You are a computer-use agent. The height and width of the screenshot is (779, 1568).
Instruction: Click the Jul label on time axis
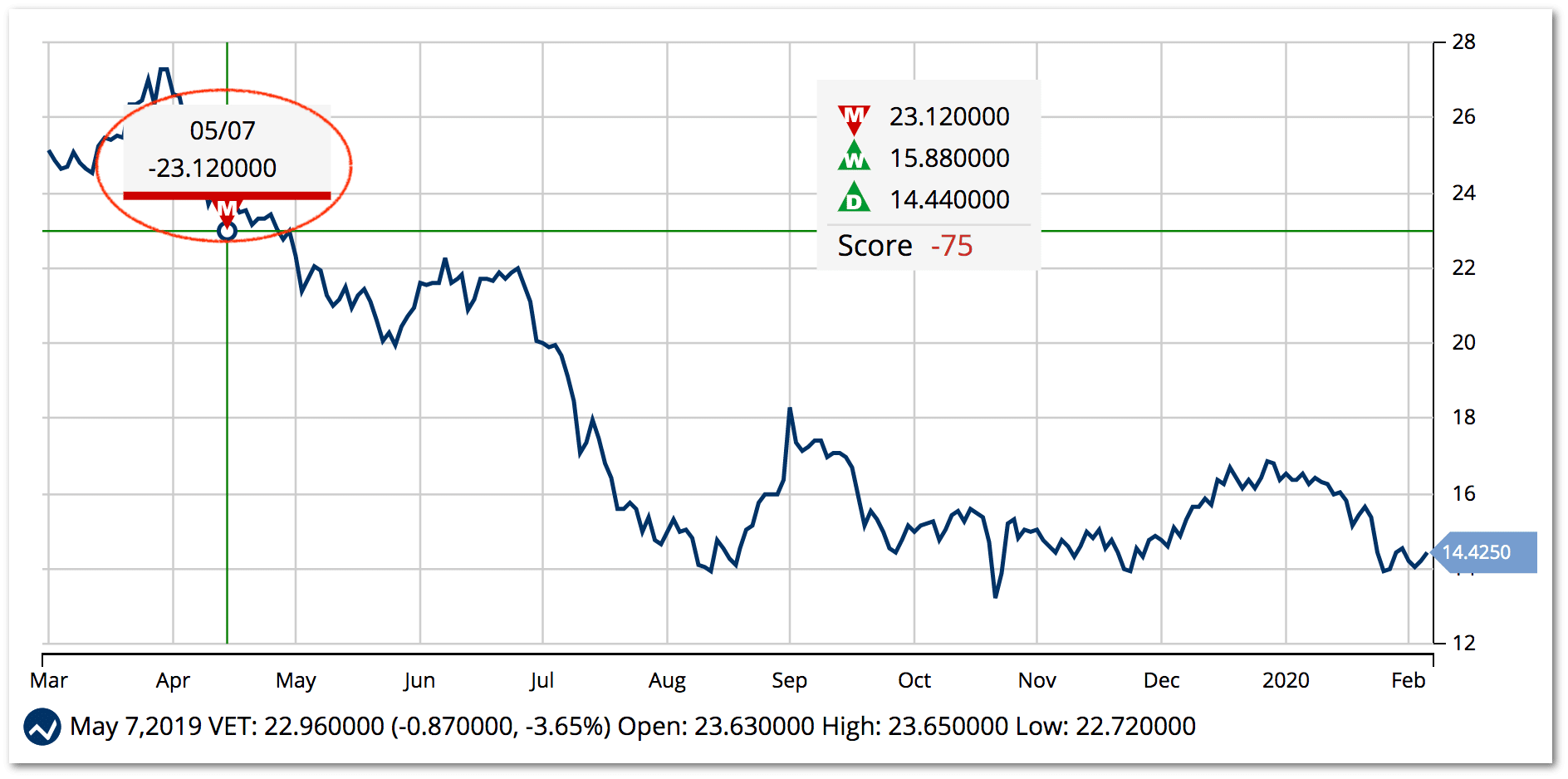(x=542, y=680)
